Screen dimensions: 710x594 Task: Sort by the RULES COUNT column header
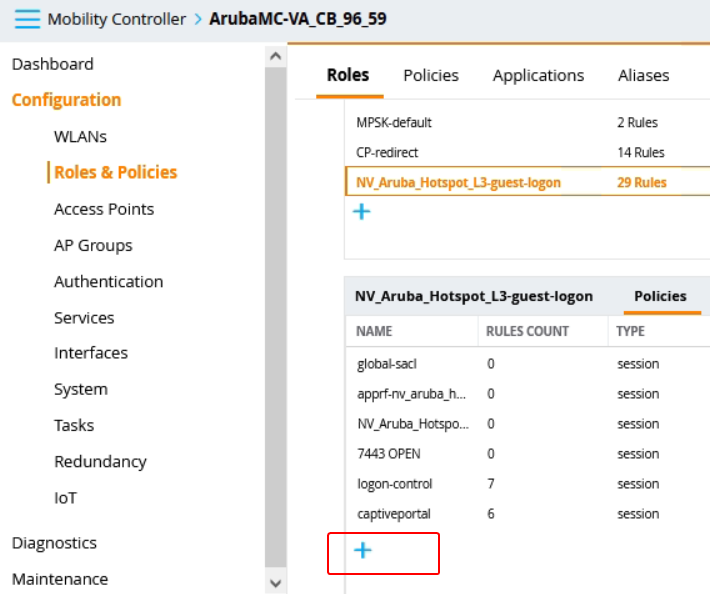[x=527, y=331]
